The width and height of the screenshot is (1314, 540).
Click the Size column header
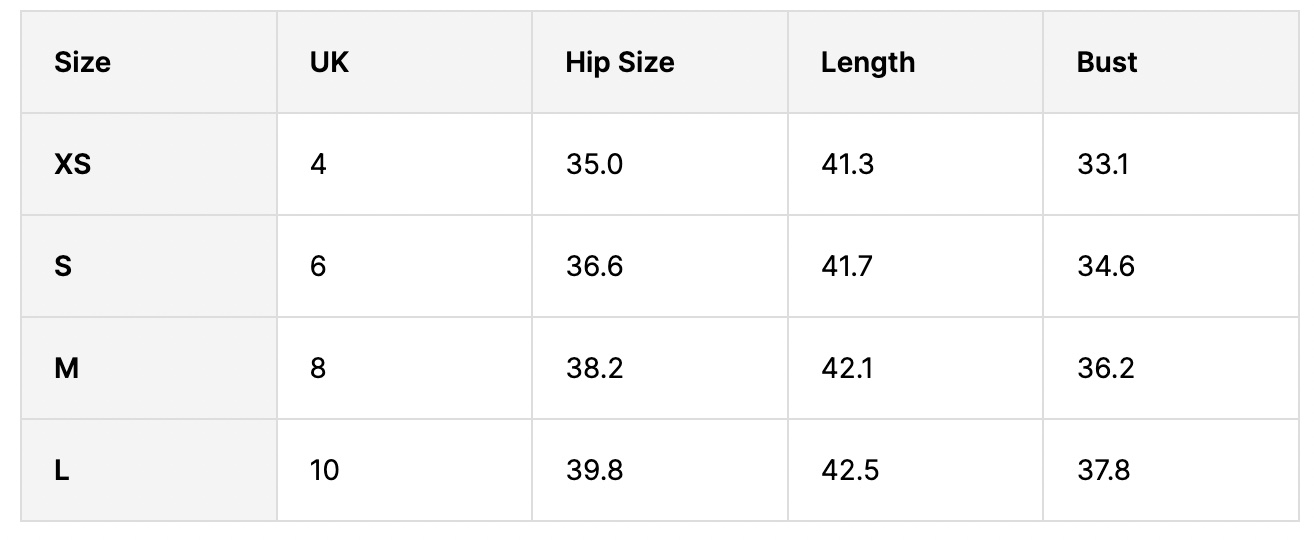(x=82, y=63)
